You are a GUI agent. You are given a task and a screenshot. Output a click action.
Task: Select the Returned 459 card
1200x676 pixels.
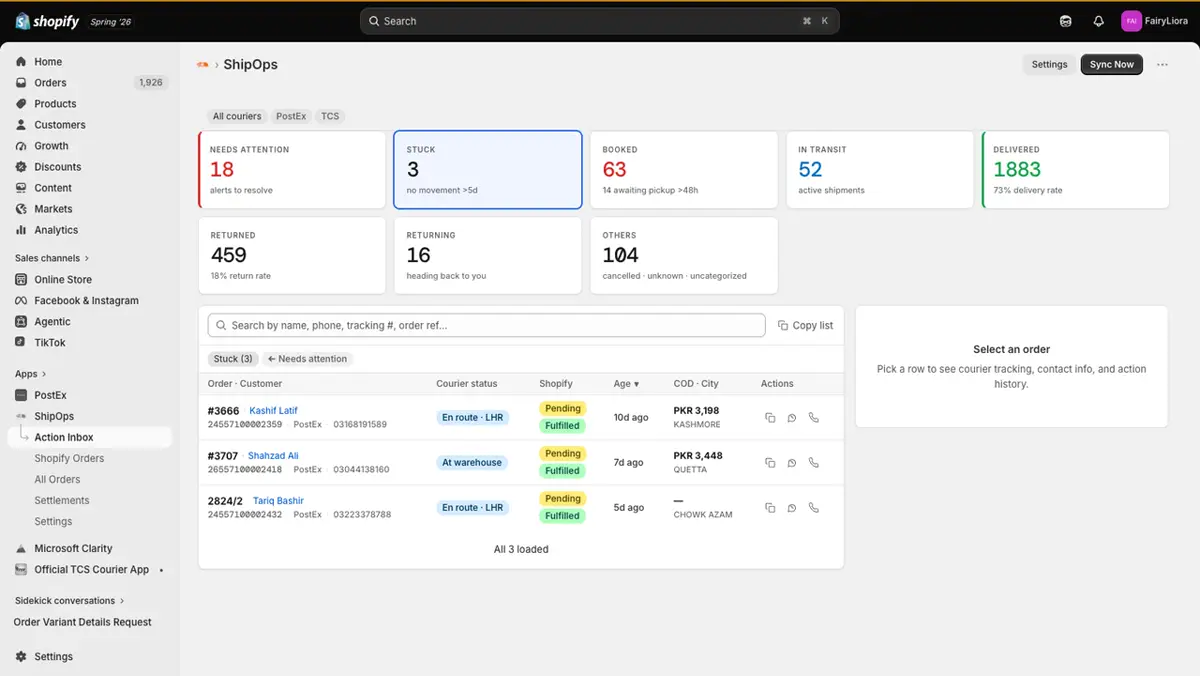click(x=292, y=256)
